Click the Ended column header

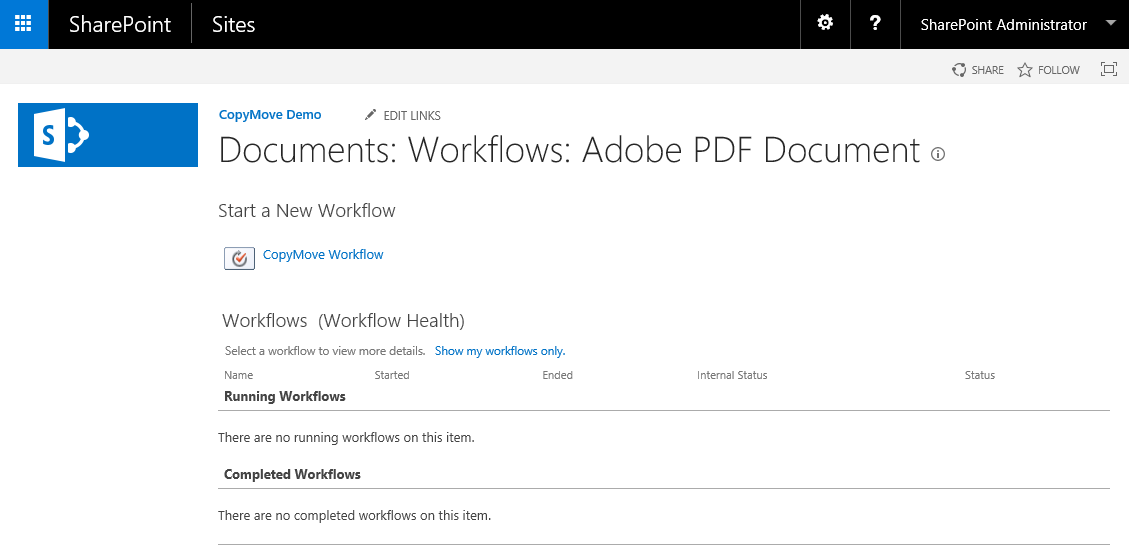557,375
